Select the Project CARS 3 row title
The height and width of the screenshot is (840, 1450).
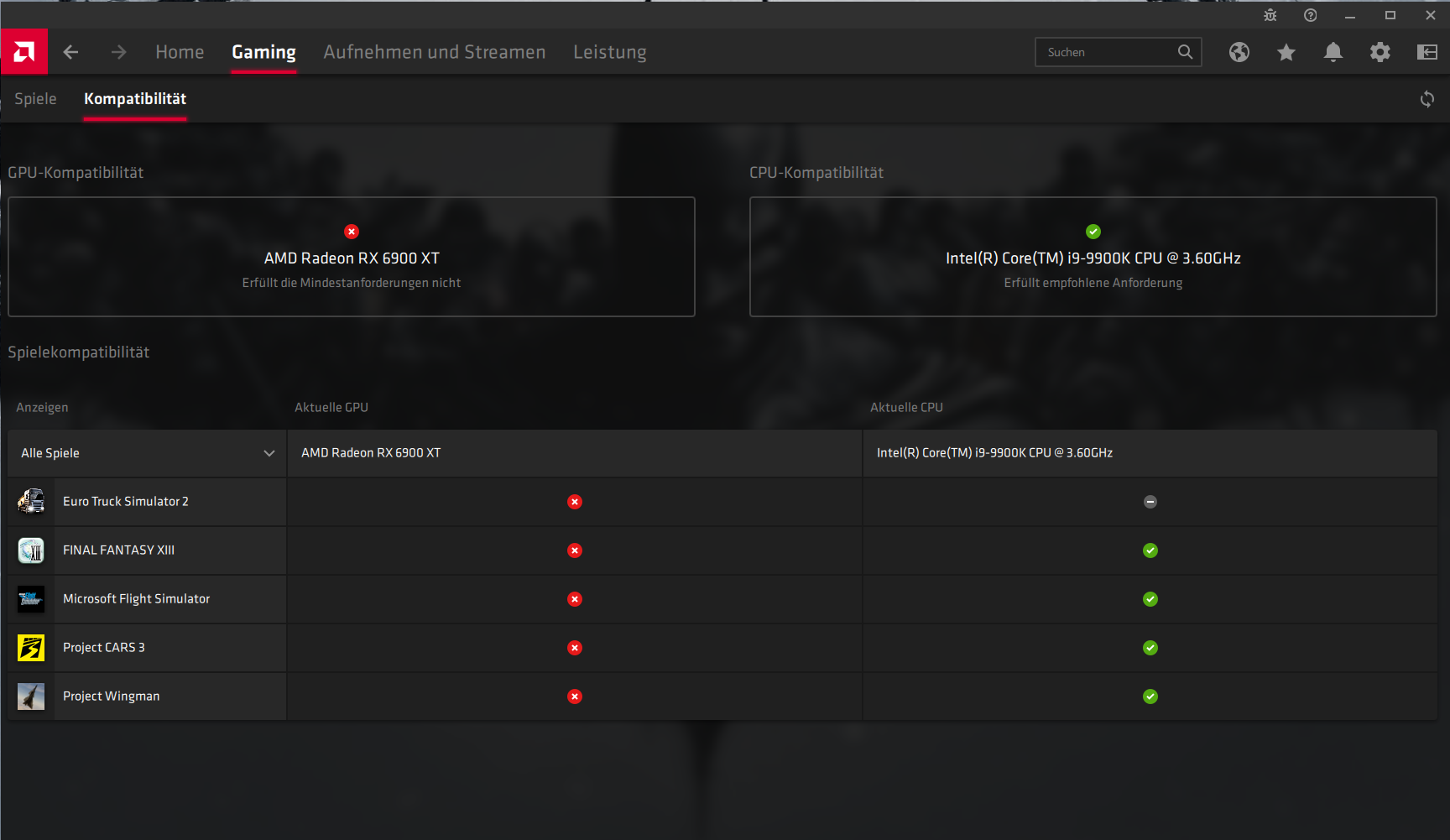[104, 648]
